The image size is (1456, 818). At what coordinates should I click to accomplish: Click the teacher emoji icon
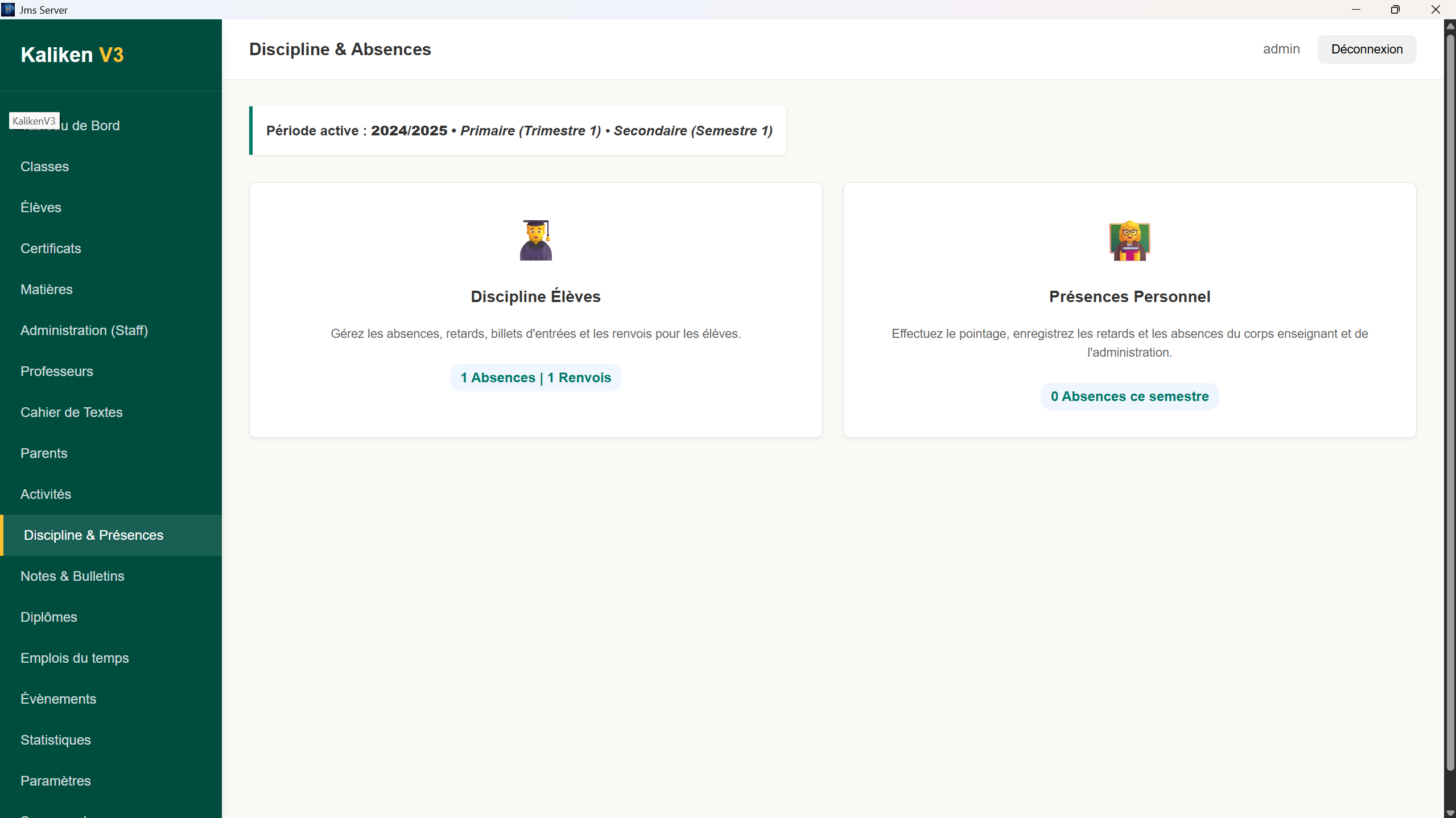pyautogui.click(x=1129, y=240)
